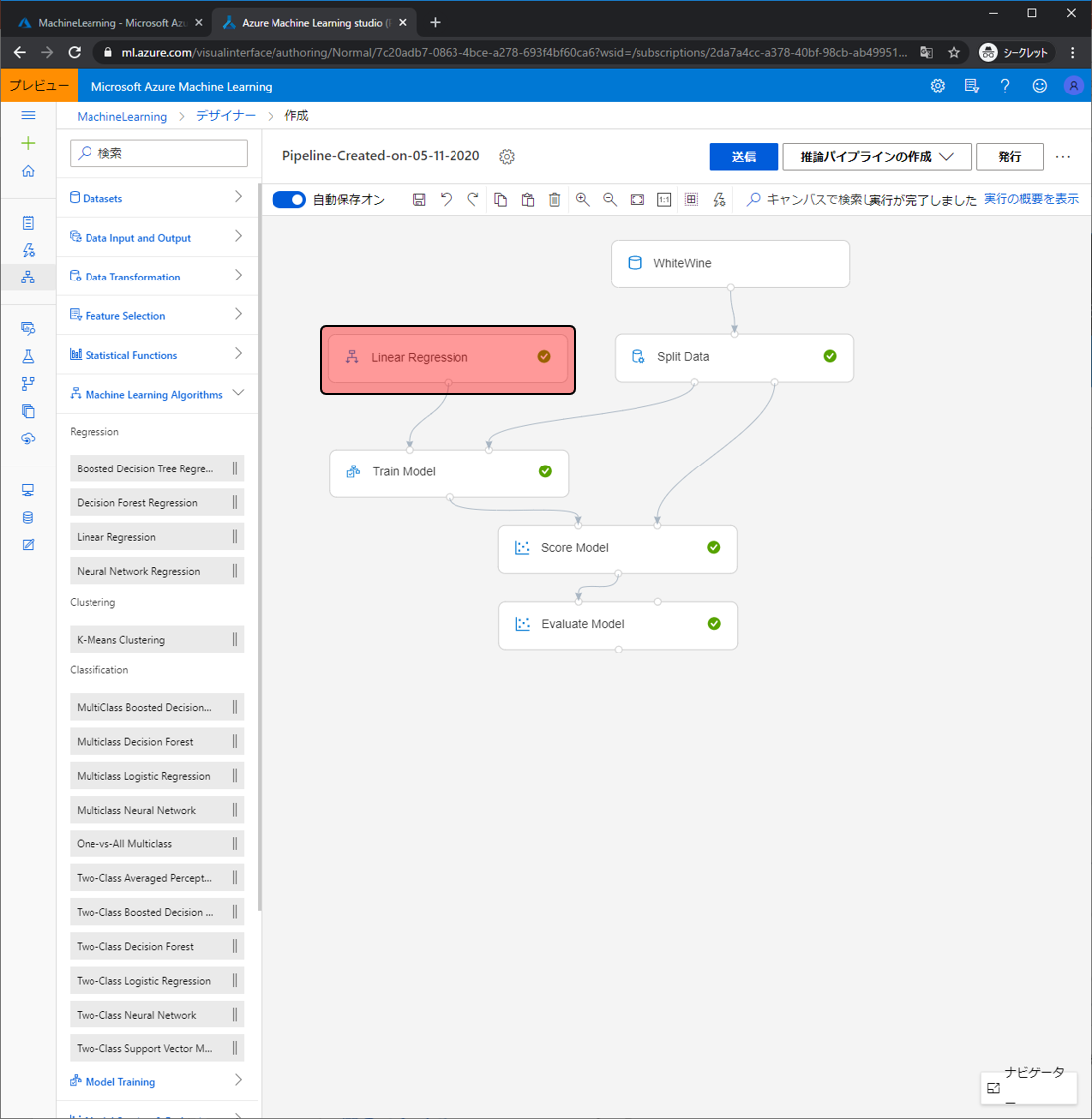Click the 送信 submit button
The width and height of the screenshot is (1092, 1119).
tap(743, 157)
